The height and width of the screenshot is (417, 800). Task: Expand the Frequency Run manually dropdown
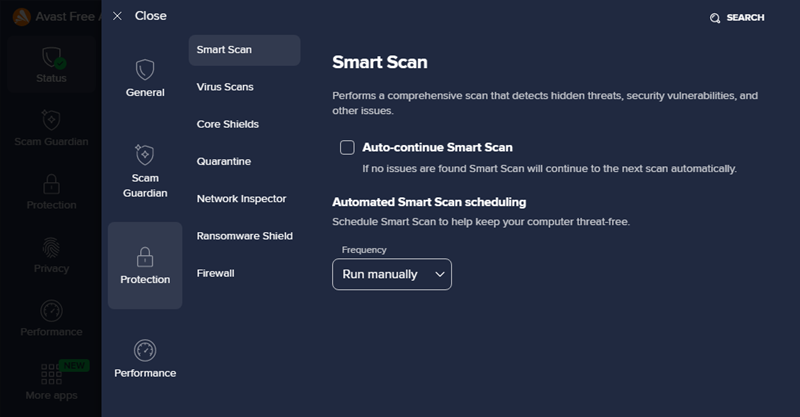(392, 274)
